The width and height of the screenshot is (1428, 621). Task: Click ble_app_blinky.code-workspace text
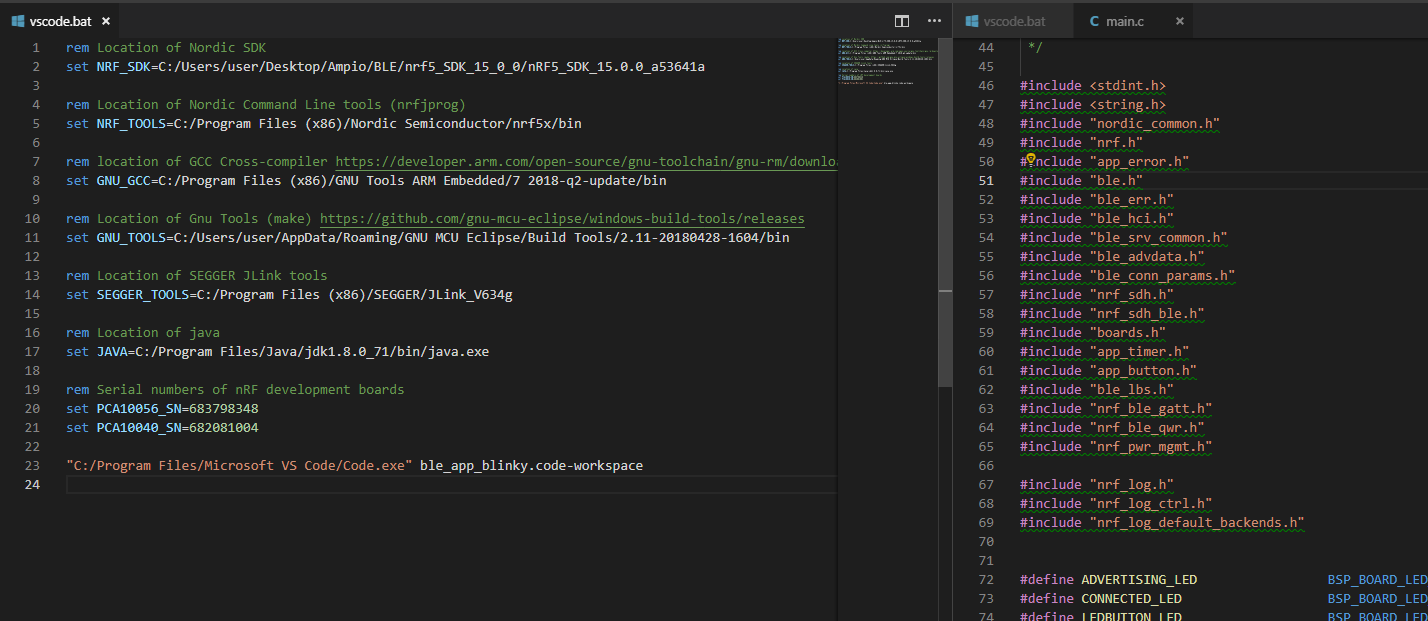coord(531,465)
